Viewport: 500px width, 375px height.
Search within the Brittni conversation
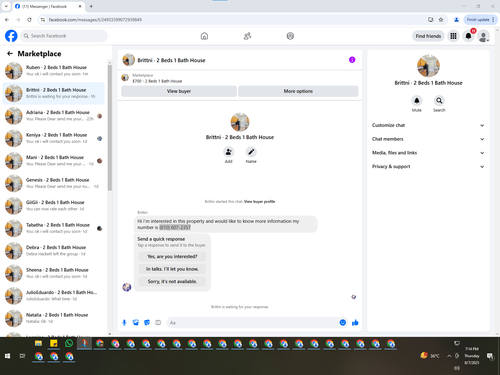[x=439, y=100]
